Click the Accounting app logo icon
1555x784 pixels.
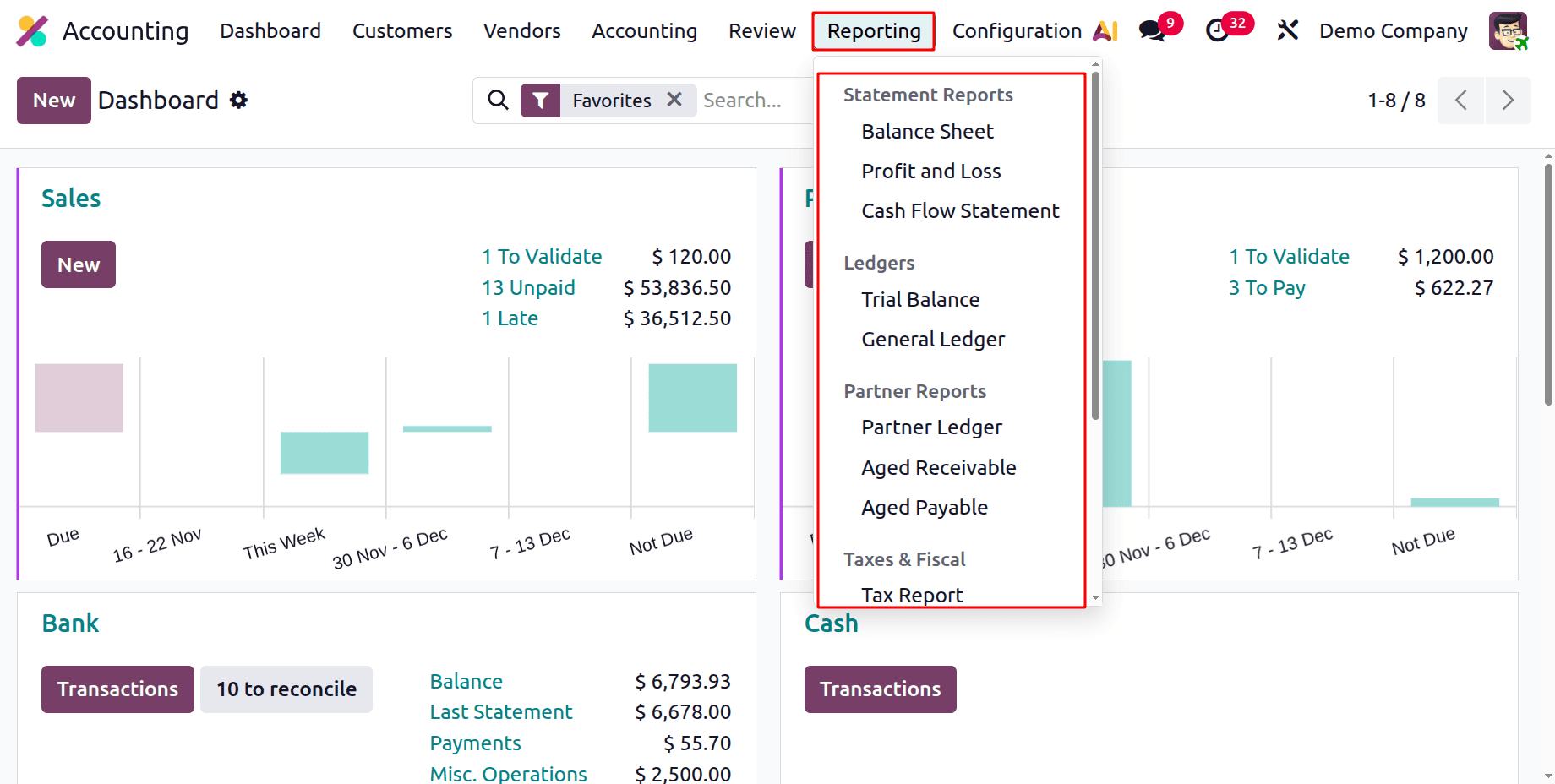(32, 31)
